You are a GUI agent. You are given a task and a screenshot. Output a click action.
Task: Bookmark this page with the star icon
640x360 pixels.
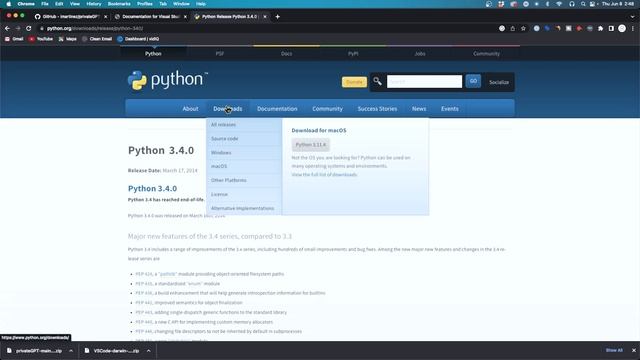[x=523, y=29]
